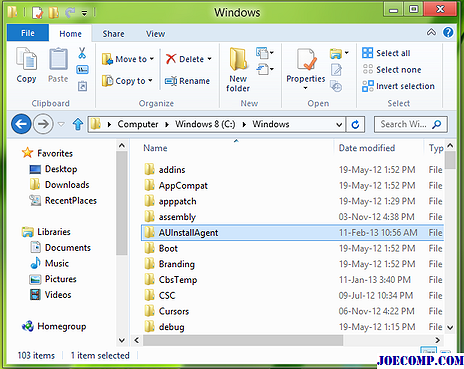Click Windows 8 (C:) breadcrumb segment
The height and width of the screenshot is (369, 464).
pos(205,124)
